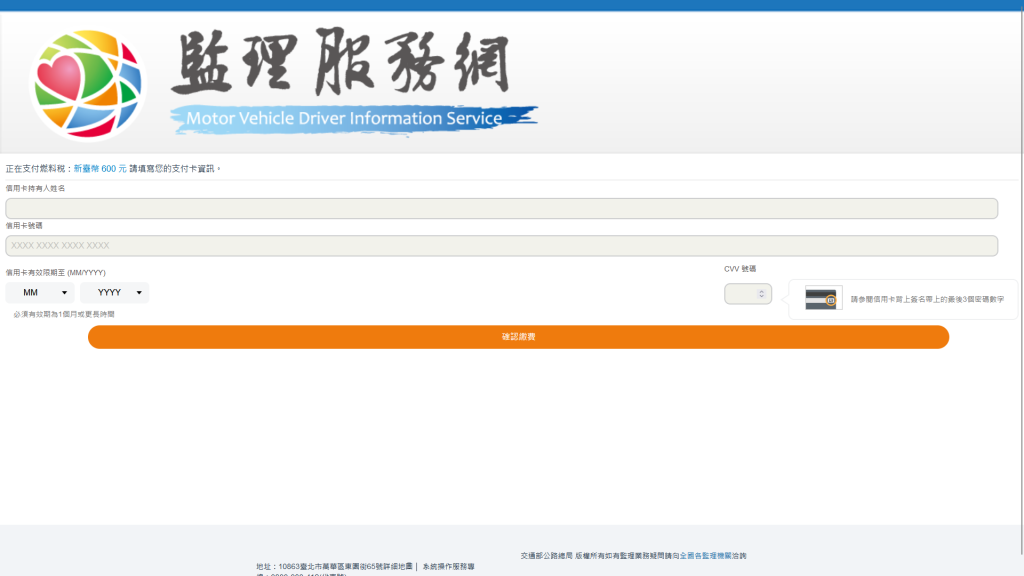Click the credit card CVV illustration icon
The height and width of the screenshot is (576, 1024).
pyautogui.click(x=824, y=298)
